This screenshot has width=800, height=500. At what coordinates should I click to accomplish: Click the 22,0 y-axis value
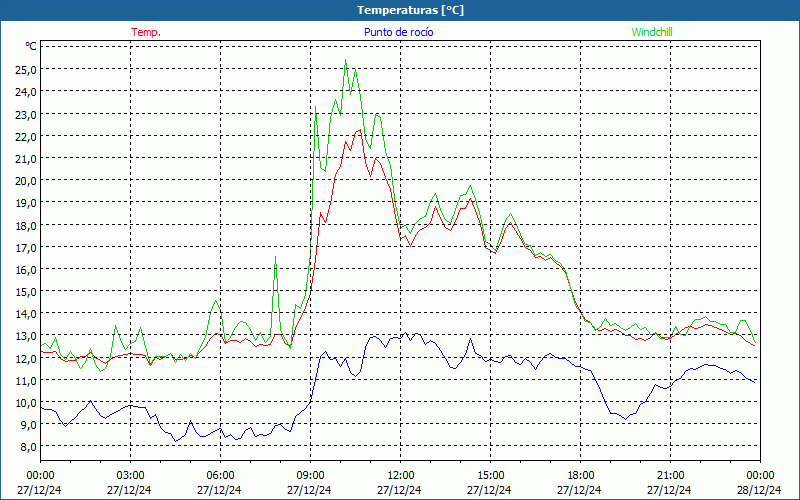pyautogui.click(x=26, y=136)
